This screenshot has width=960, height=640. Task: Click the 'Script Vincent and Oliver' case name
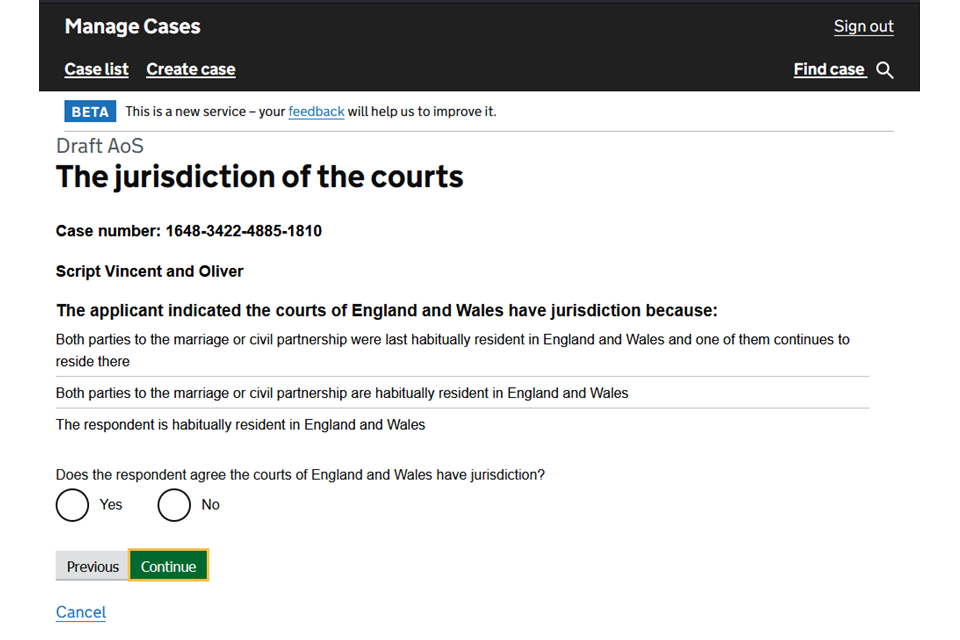pyautogui.click(x=150, y=271)
